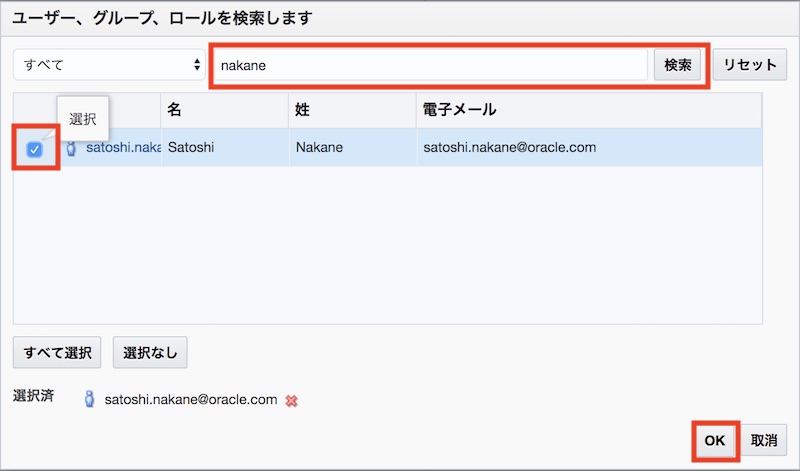Confirm the selection with OK

(714, 441)
